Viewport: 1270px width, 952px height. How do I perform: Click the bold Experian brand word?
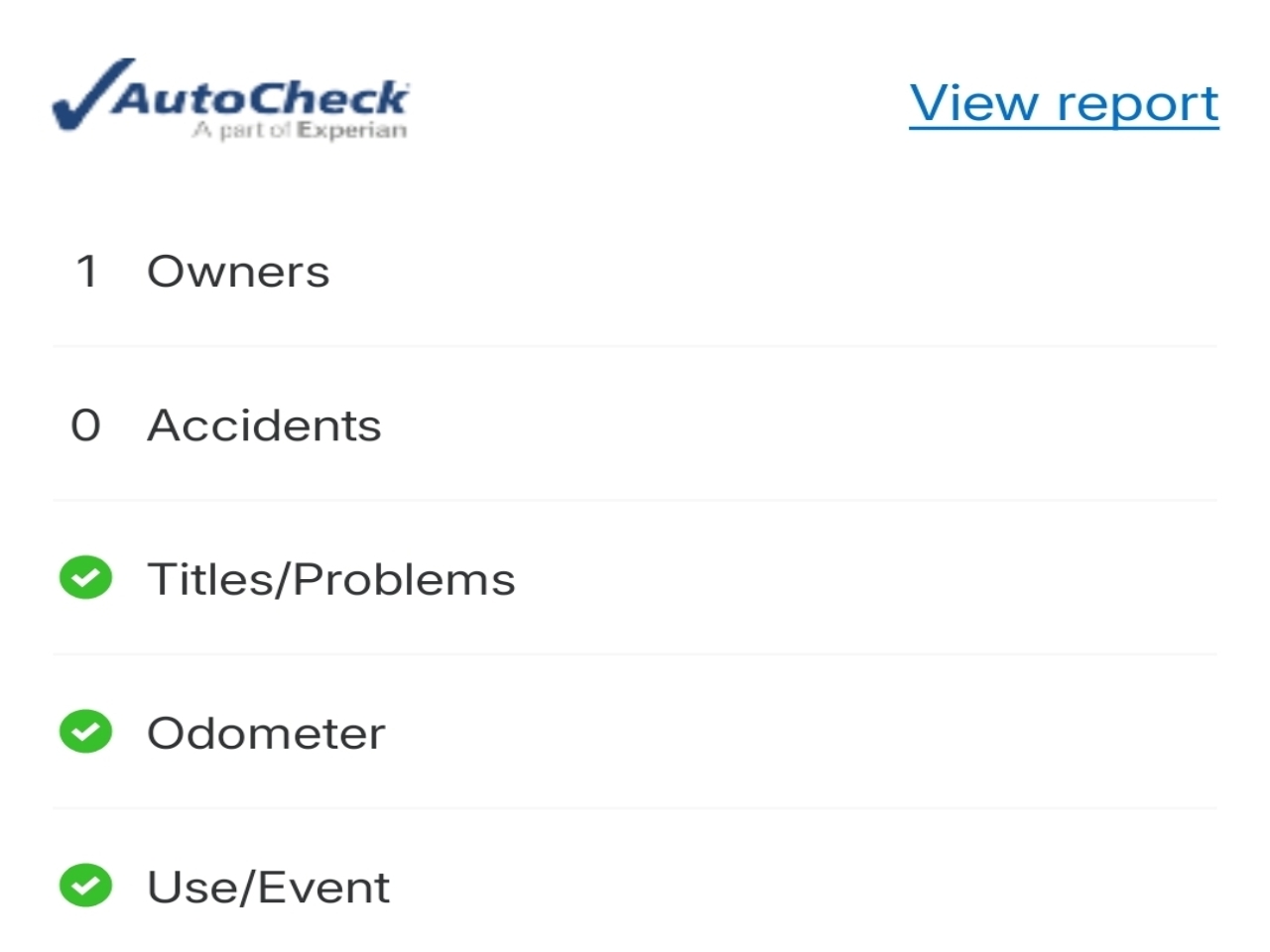click(x=351, y=131)
